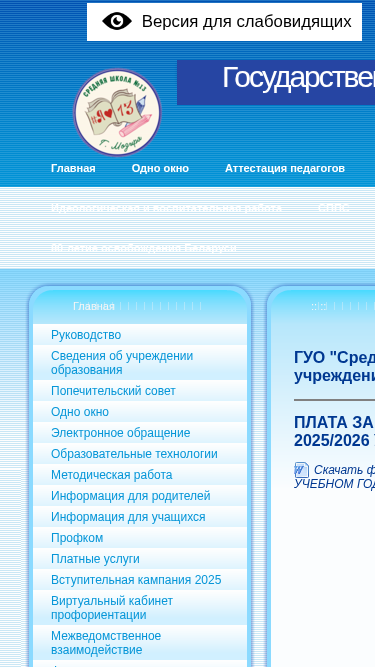Open Информация для учащихся page

[128, 517]
